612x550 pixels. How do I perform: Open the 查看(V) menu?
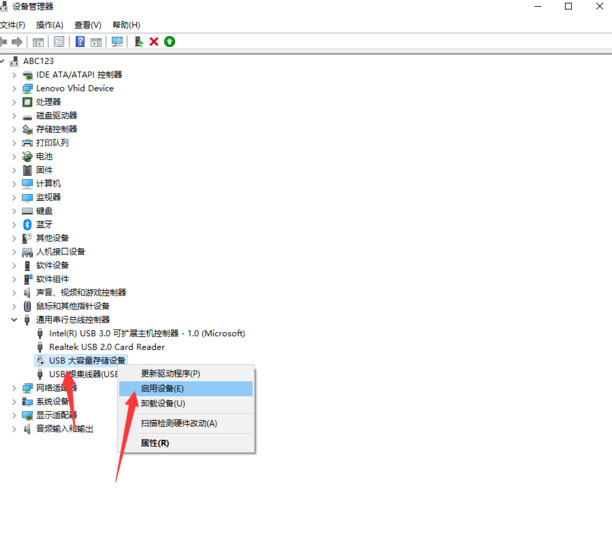pyautogui.click(x=86, y=24)
